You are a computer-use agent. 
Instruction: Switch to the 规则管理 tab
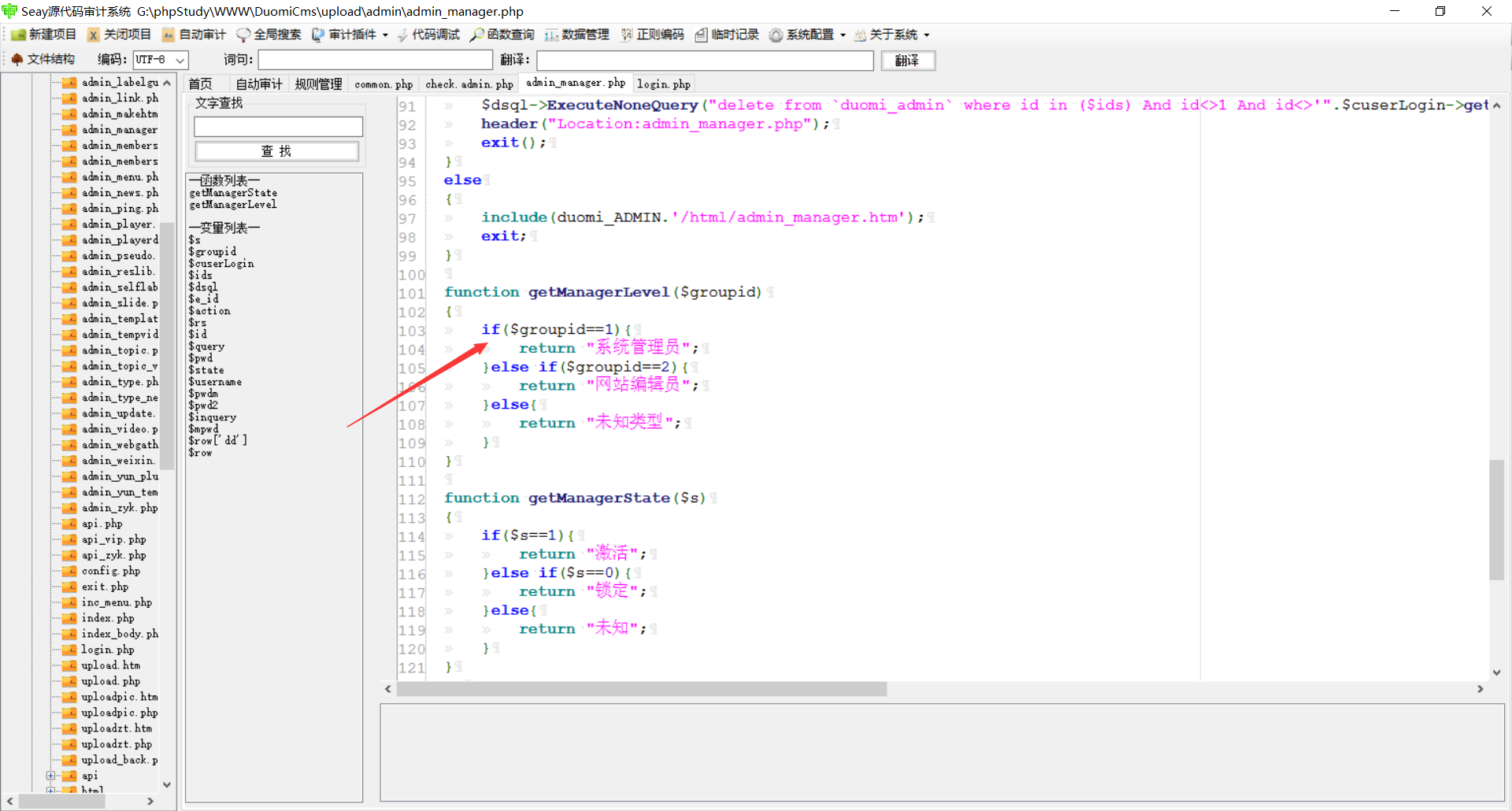(x=318, y=83)
